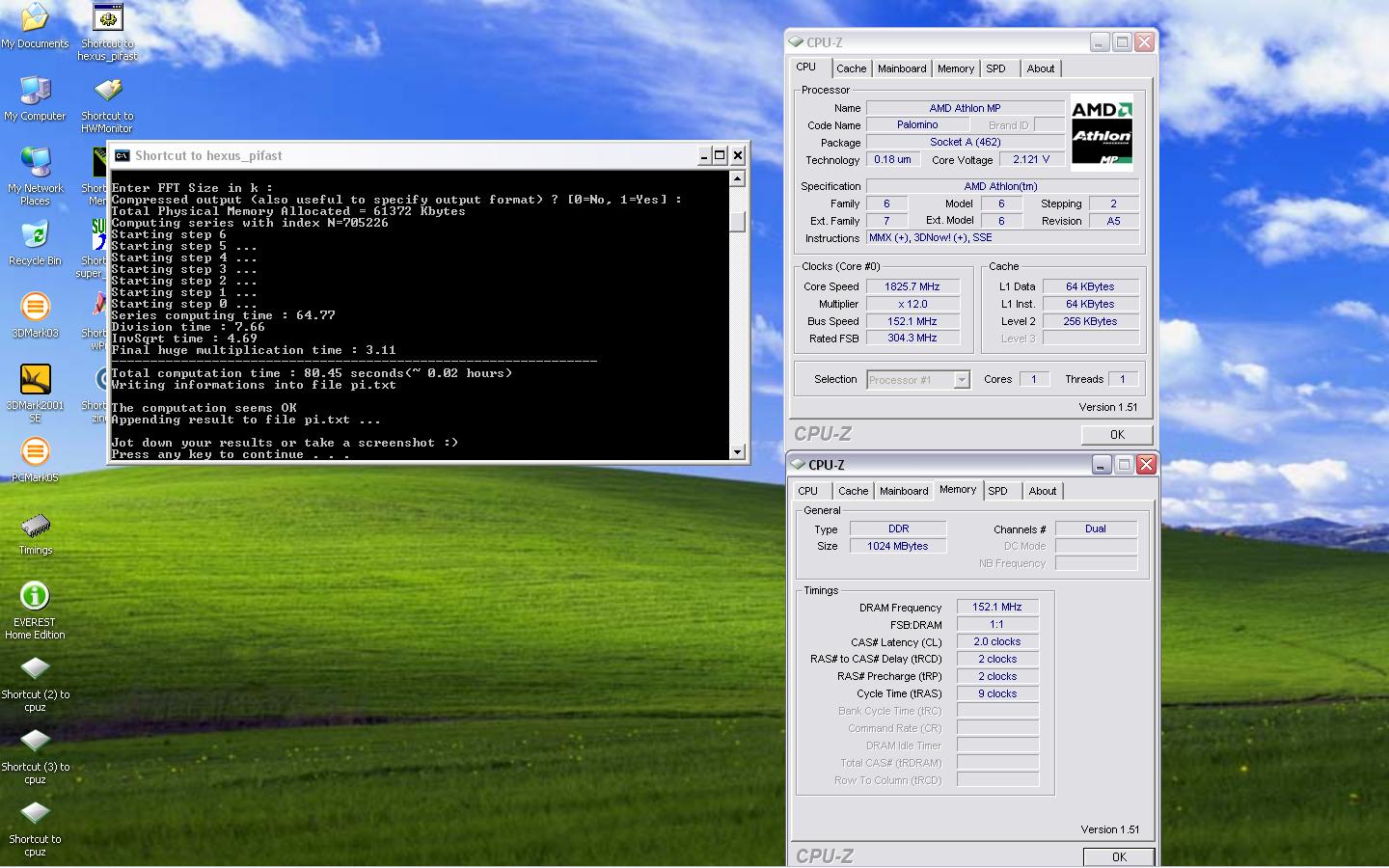
Task: Click OK in the lower CPU-Z window
Action: click(x=1119, y=856)
